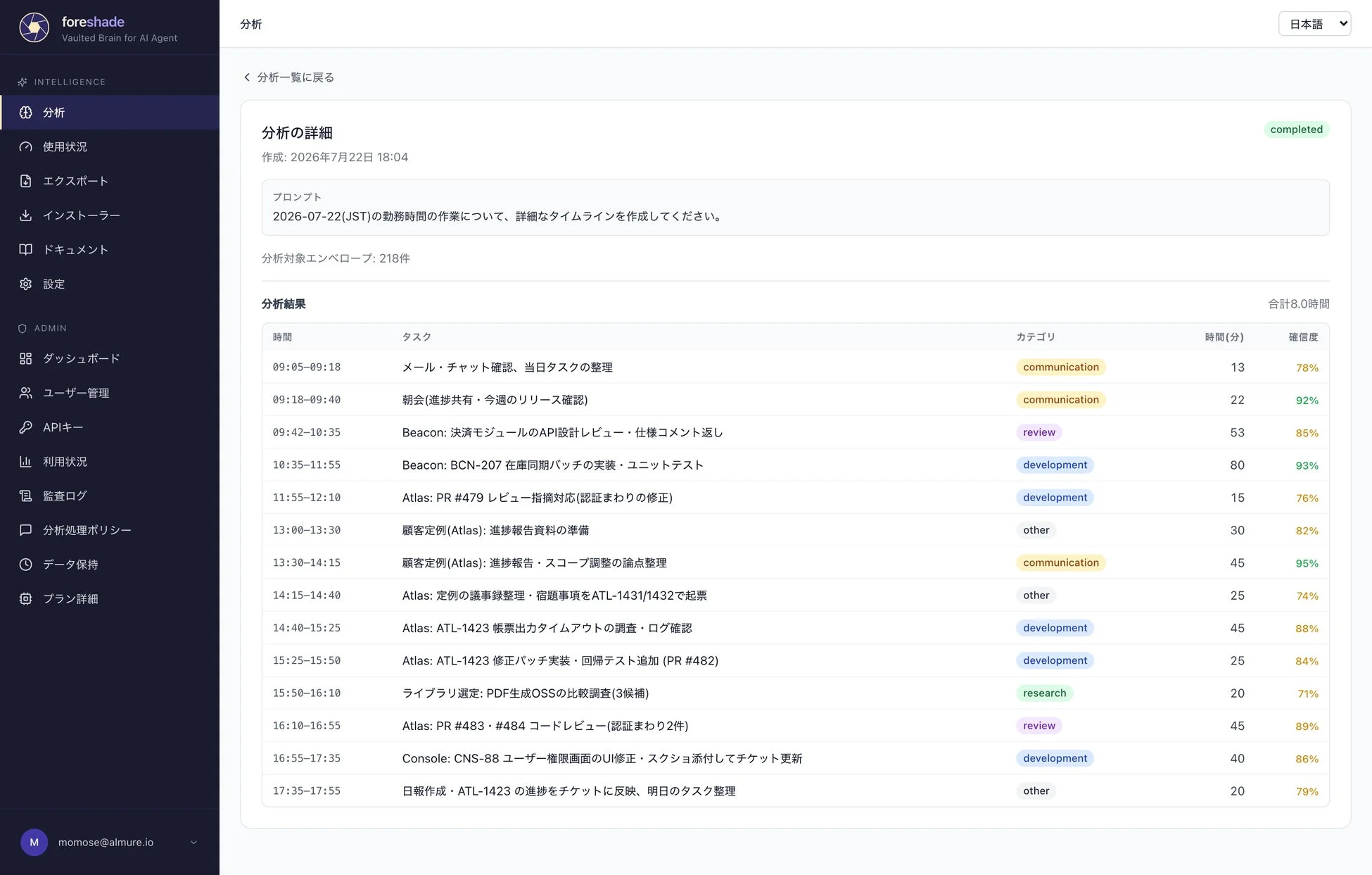Click the 合計8.0時間 total label
Viewport: 1372px width, 875px height.
1299,304
